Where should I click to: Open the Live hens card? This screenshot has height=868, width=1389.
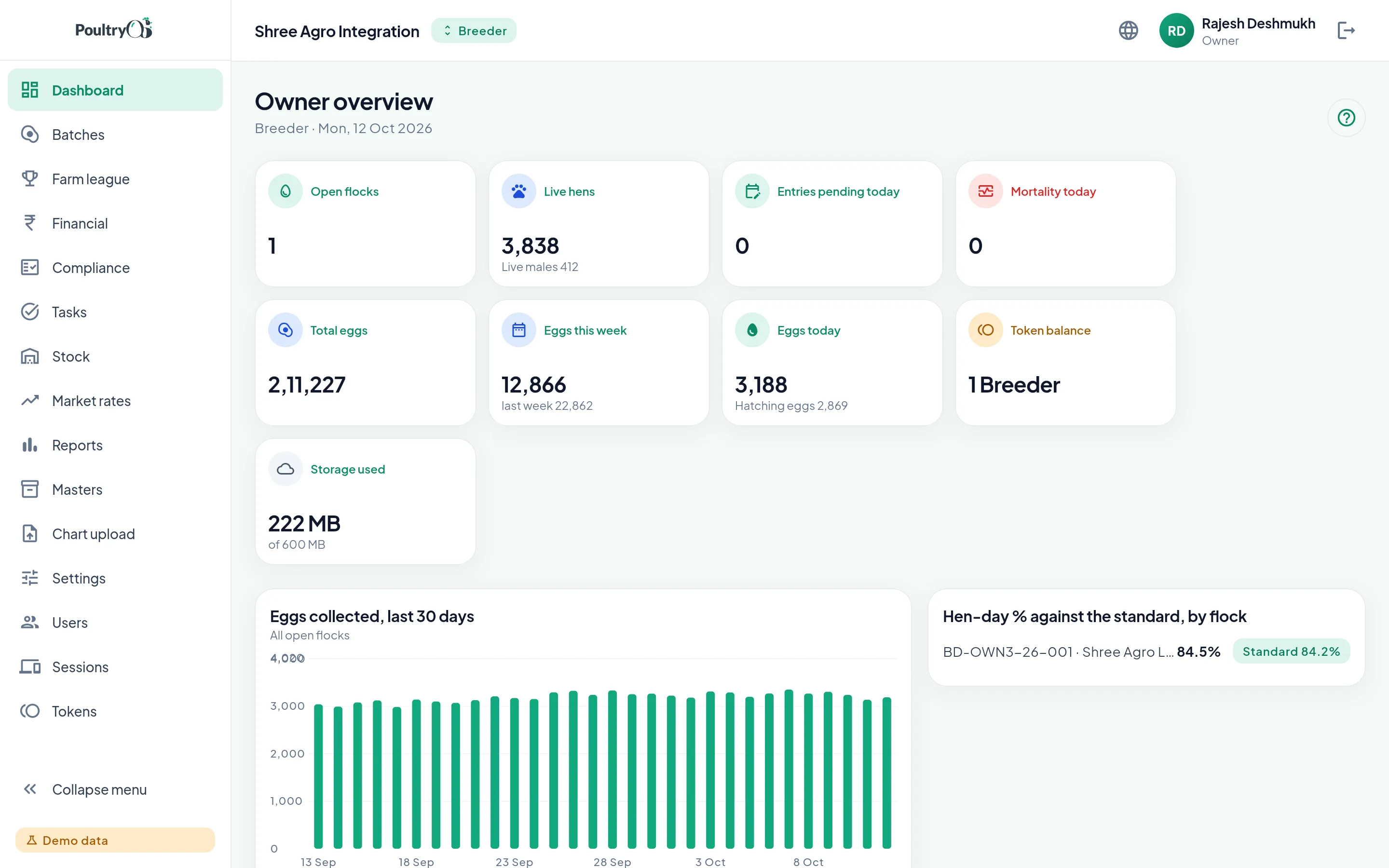click(599, 224)
